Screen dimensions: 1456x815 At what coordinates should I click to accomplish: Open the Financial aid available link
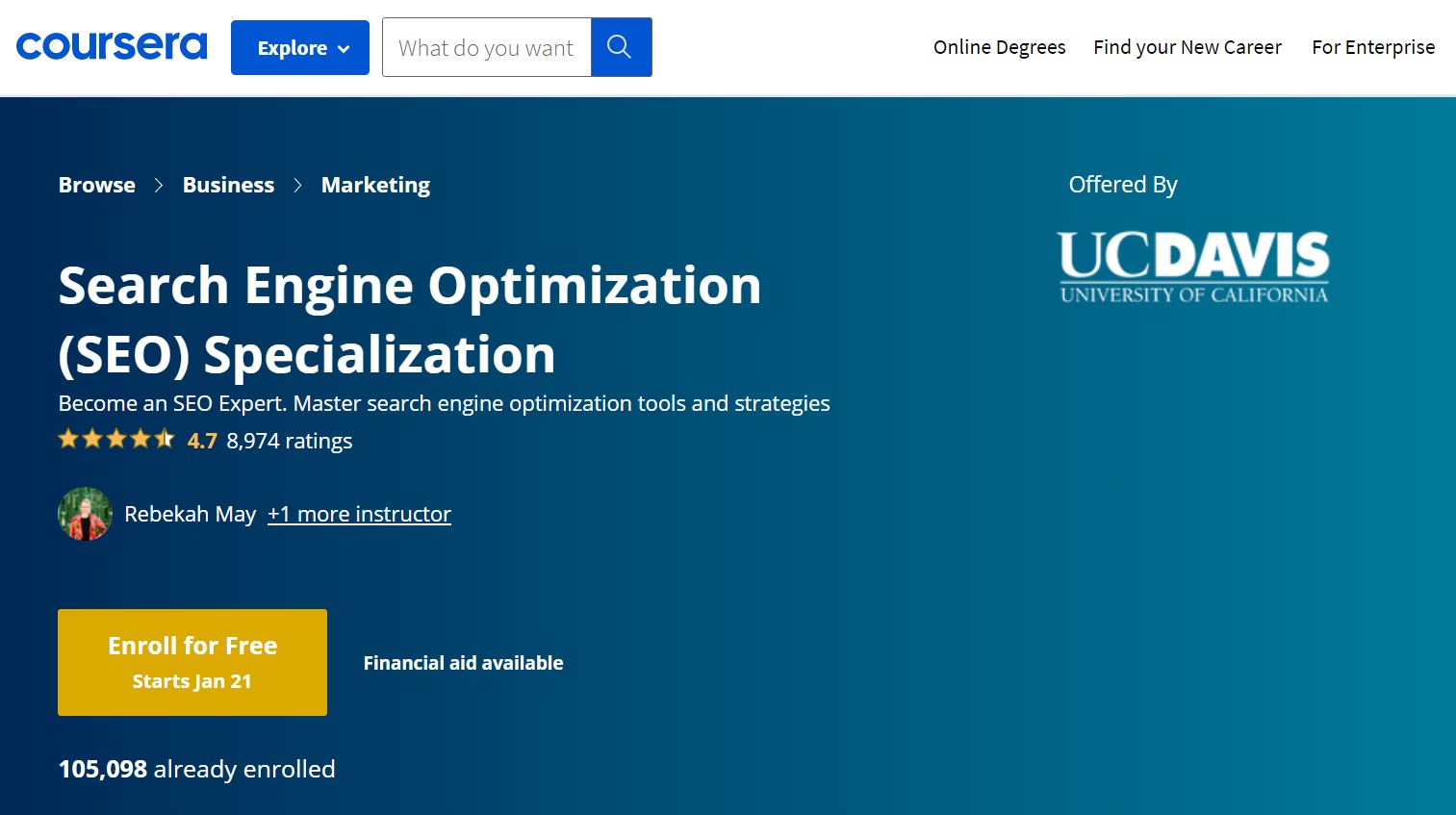pyautogui.click(x=463, y=662)
